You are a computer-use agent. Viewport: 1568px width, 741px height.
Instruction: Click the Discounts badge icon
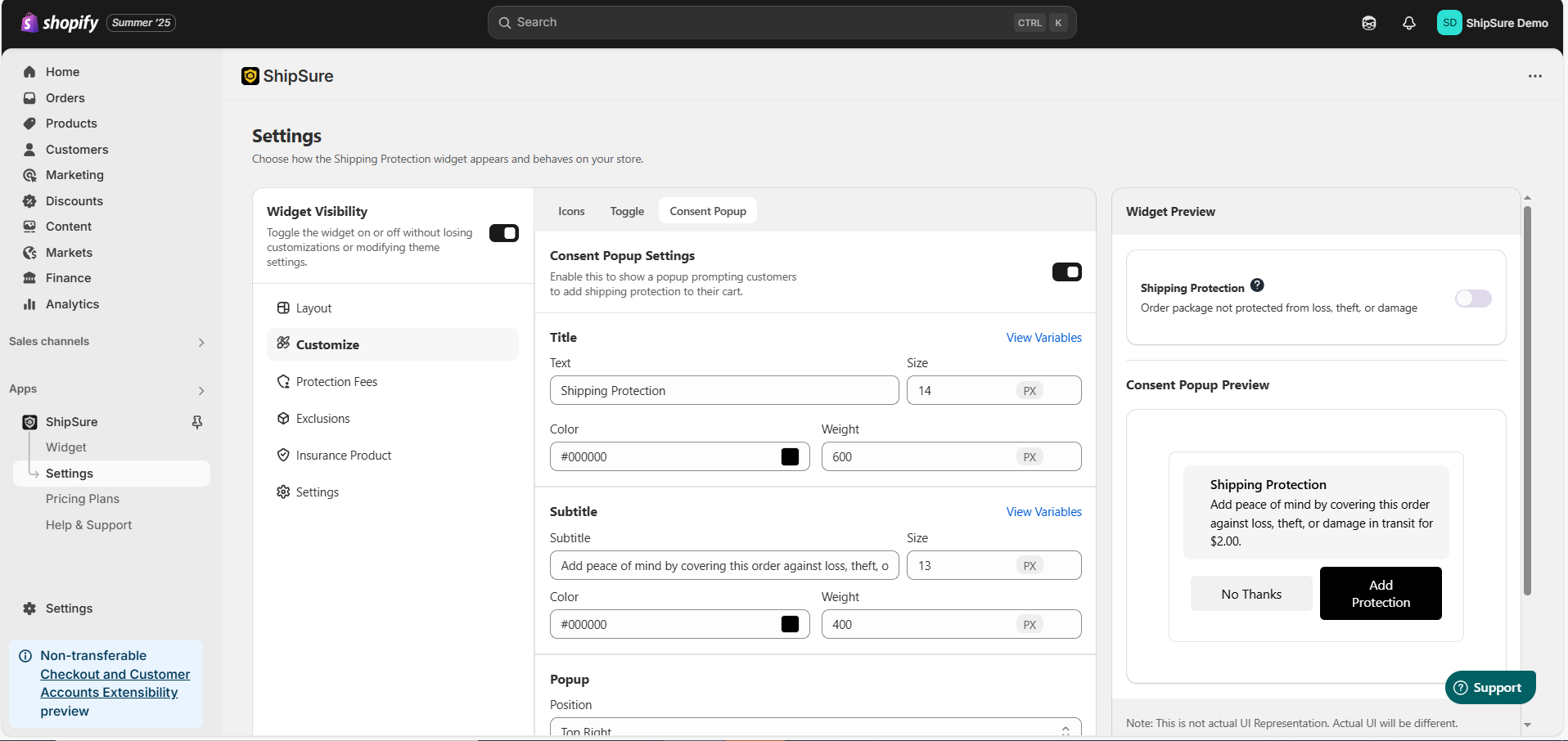[x=29, y=201]
